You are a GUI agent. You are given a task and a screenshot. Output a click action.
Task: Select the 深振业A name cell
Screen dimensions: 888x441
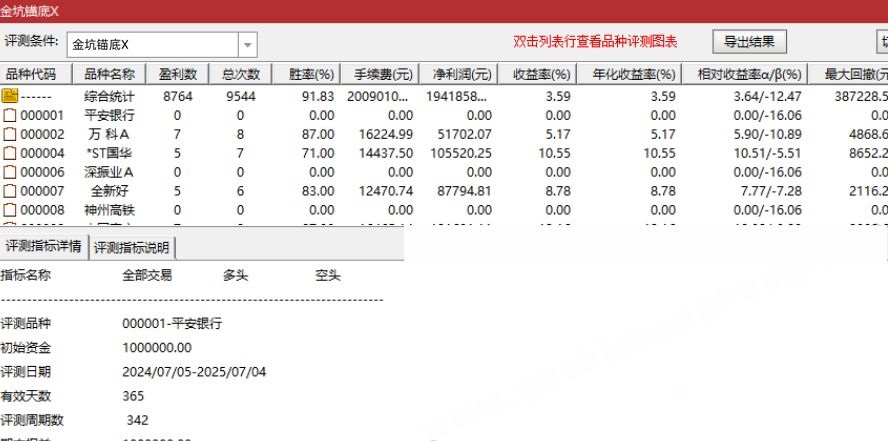coord(109,172)
